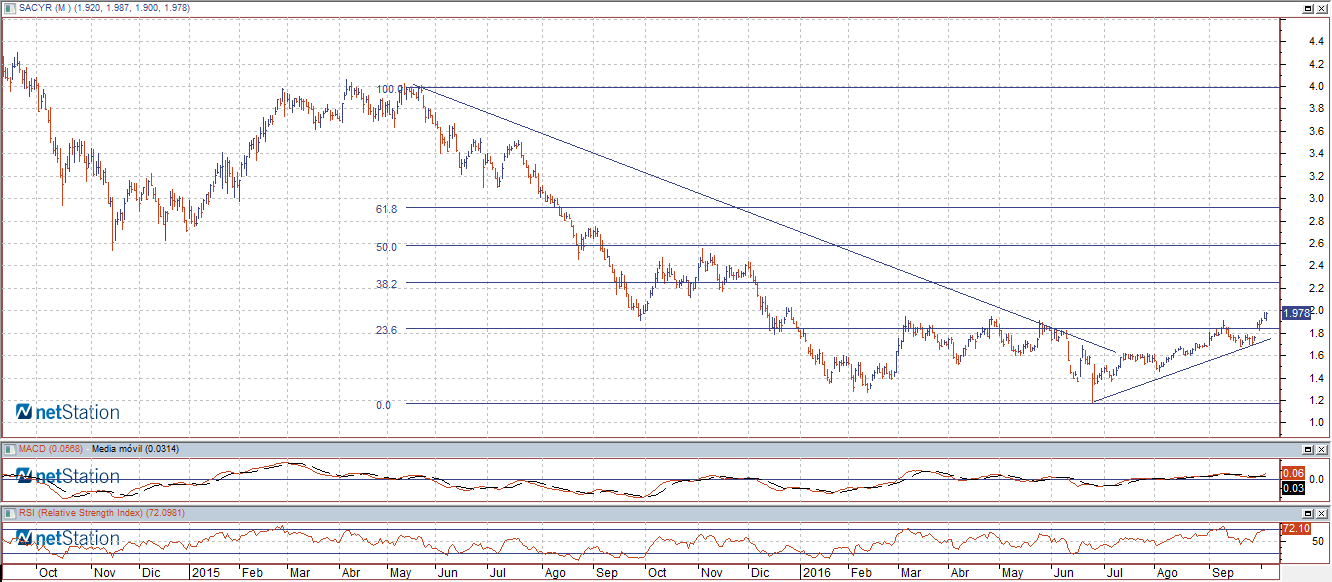Click the 61.8 Fibonacci level label

(387, 209)
